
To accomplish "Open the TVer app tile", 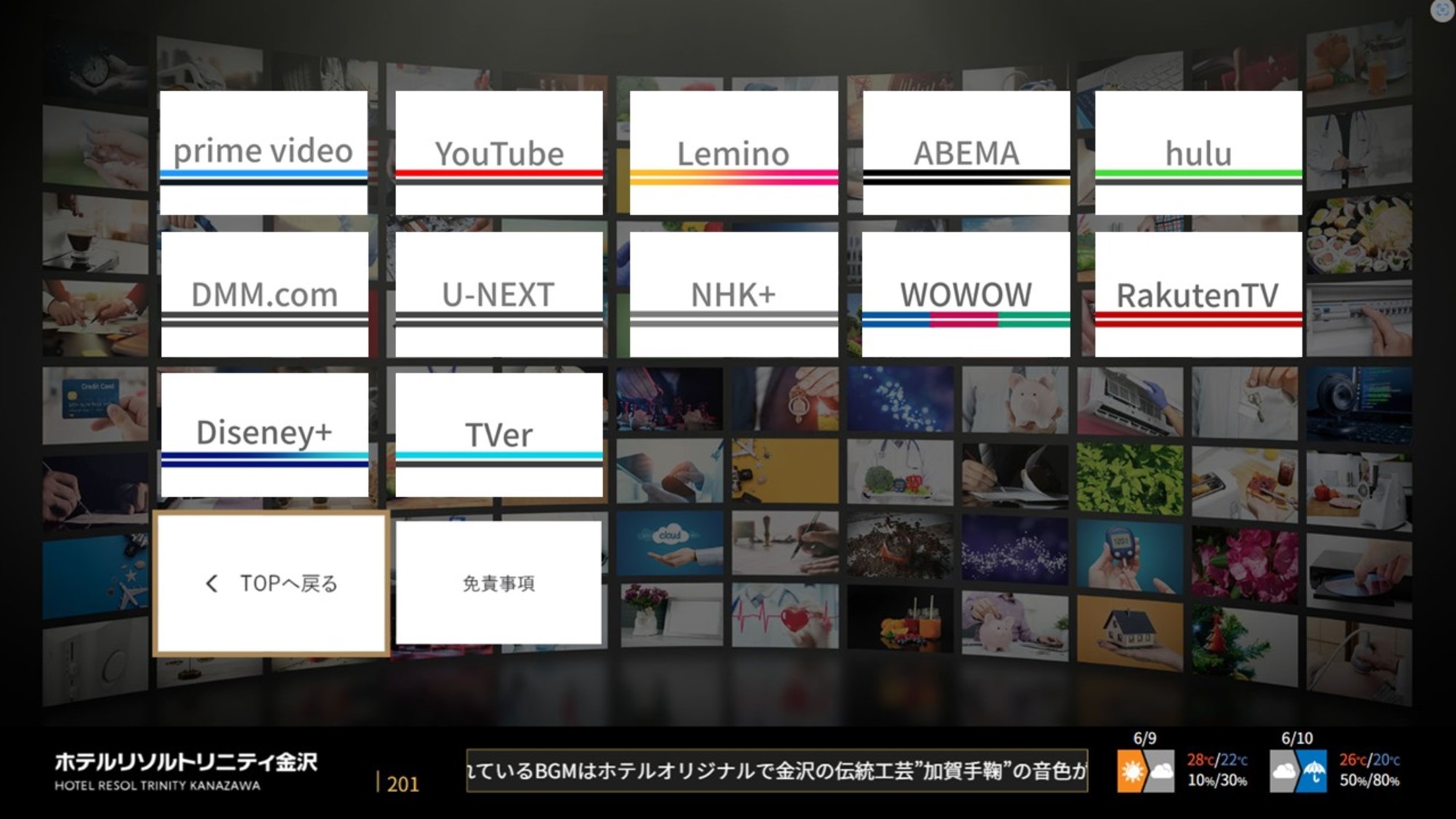I will click(x=499, y=435).
